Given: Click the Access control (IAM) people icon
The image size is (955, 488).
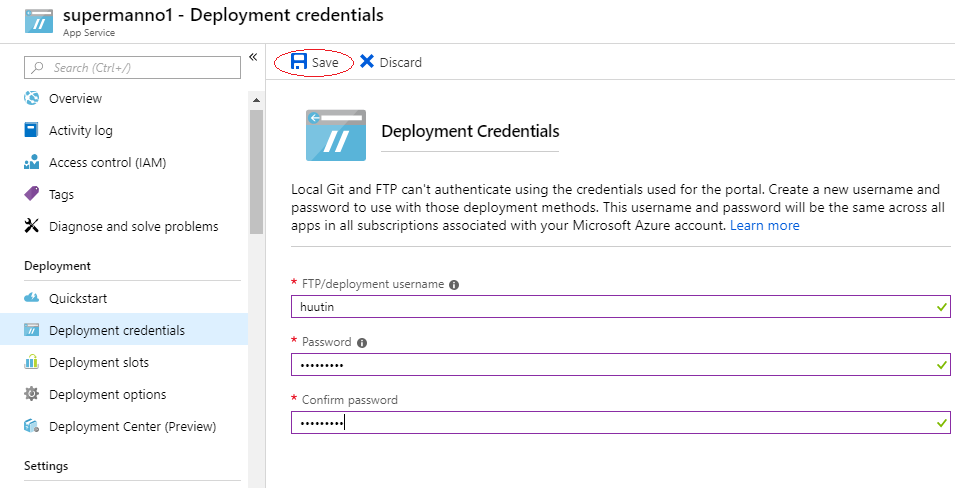Looking at the screenshot, I should pyautogui.click(x=31, y=162).
